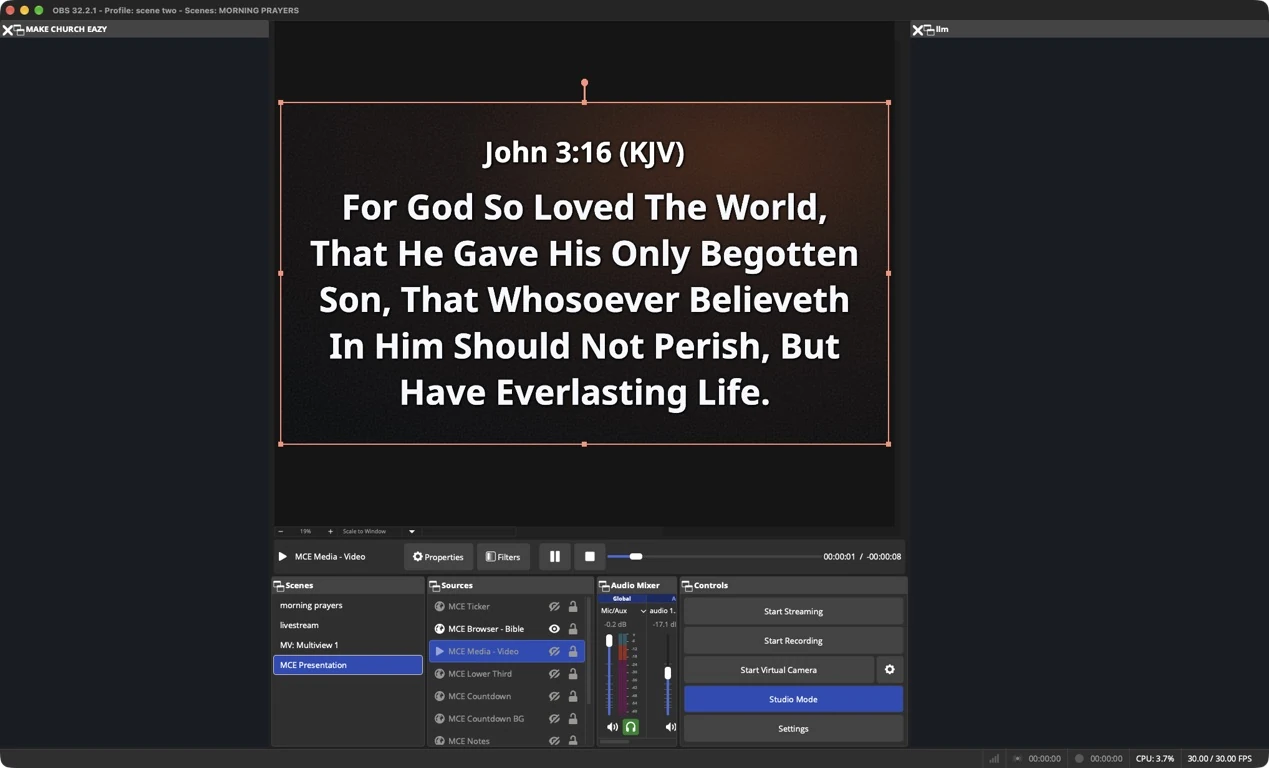The height and width of the screenshot is (768, 1269).
Task: Switch to the morning prayers scene
Action: (348, 605)
